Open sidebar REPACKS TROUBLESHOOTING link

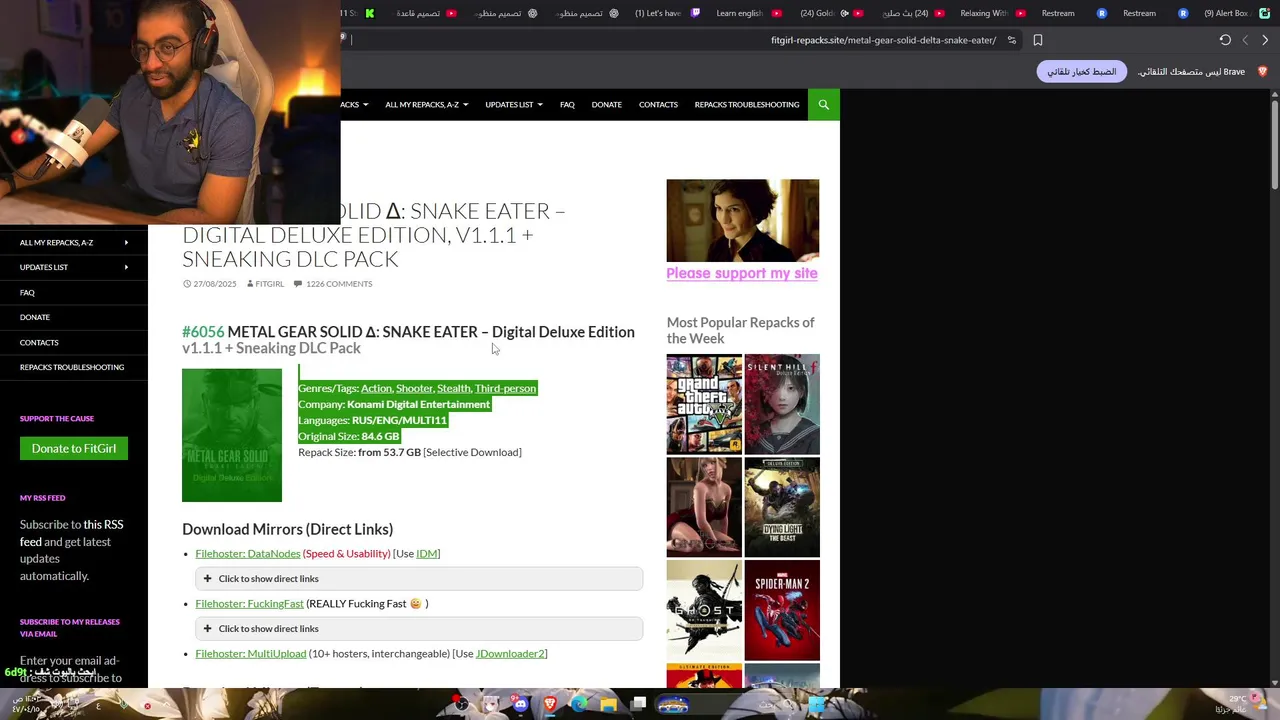72,367
